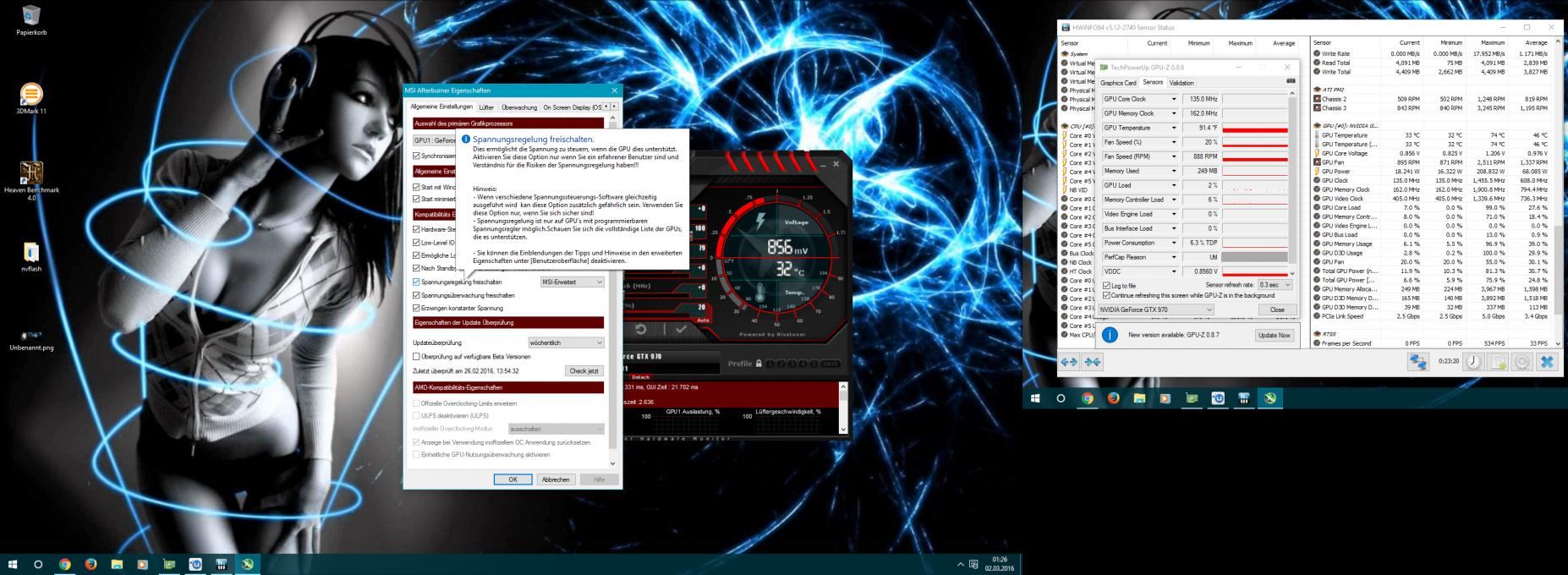
Task: Open VDDC sensor dropdown arrow
Action: coord(1173,271)
